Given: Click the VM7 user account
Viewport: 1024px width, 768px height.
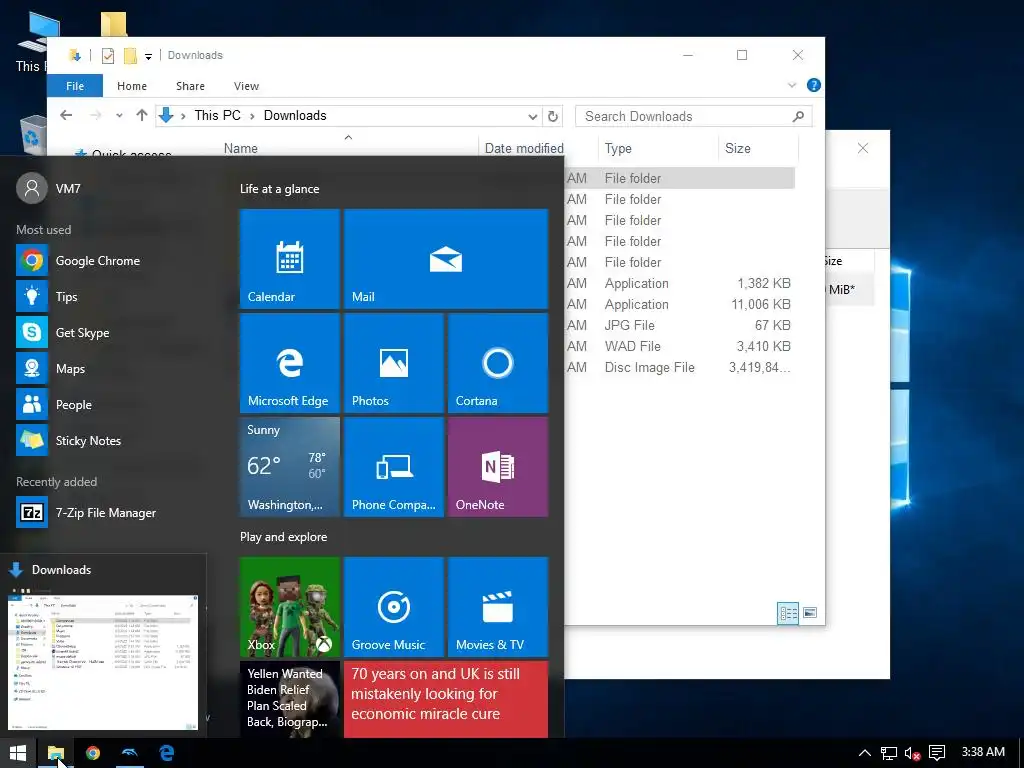Looking at the screenshot, I should coord(49,189).
